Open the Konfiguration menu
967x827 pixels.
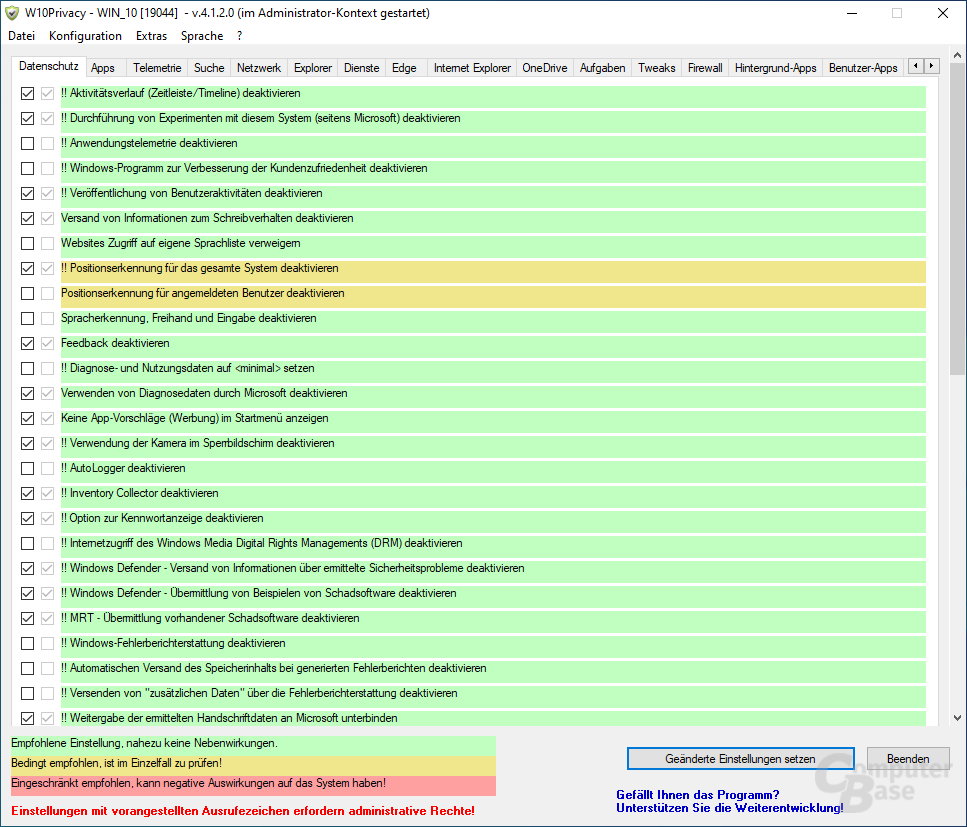click(x=85, y=36)
